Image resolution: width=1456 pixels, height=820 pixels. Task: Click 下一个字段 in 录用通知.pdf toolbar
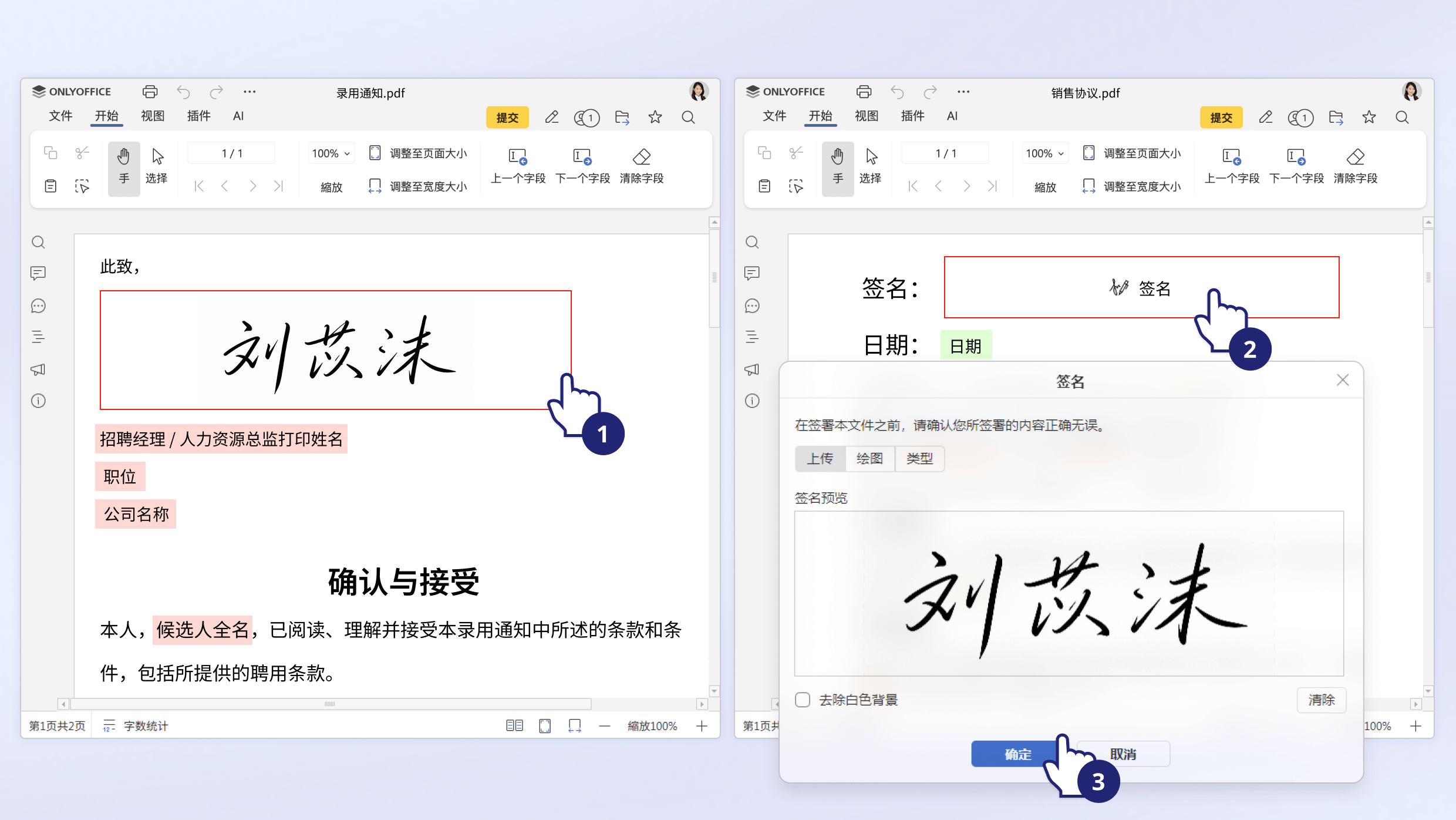click(583, 167)
